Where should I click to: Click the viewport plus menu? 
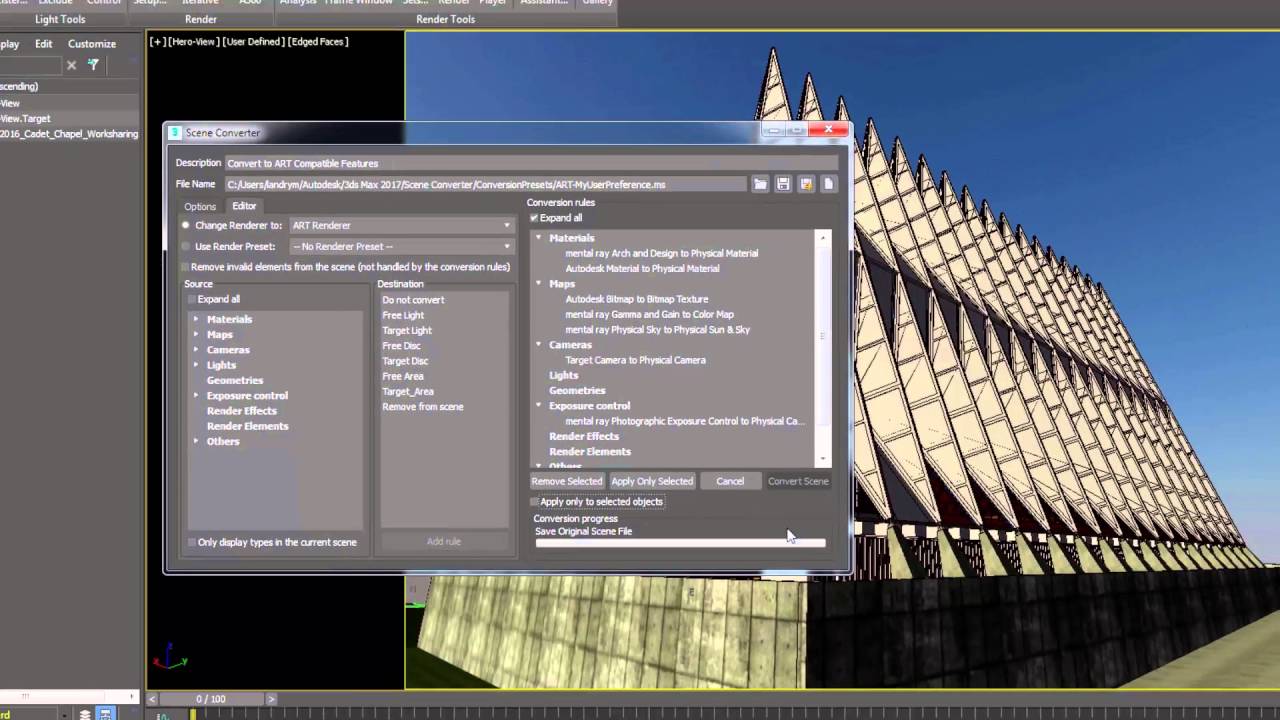point(157,42)
